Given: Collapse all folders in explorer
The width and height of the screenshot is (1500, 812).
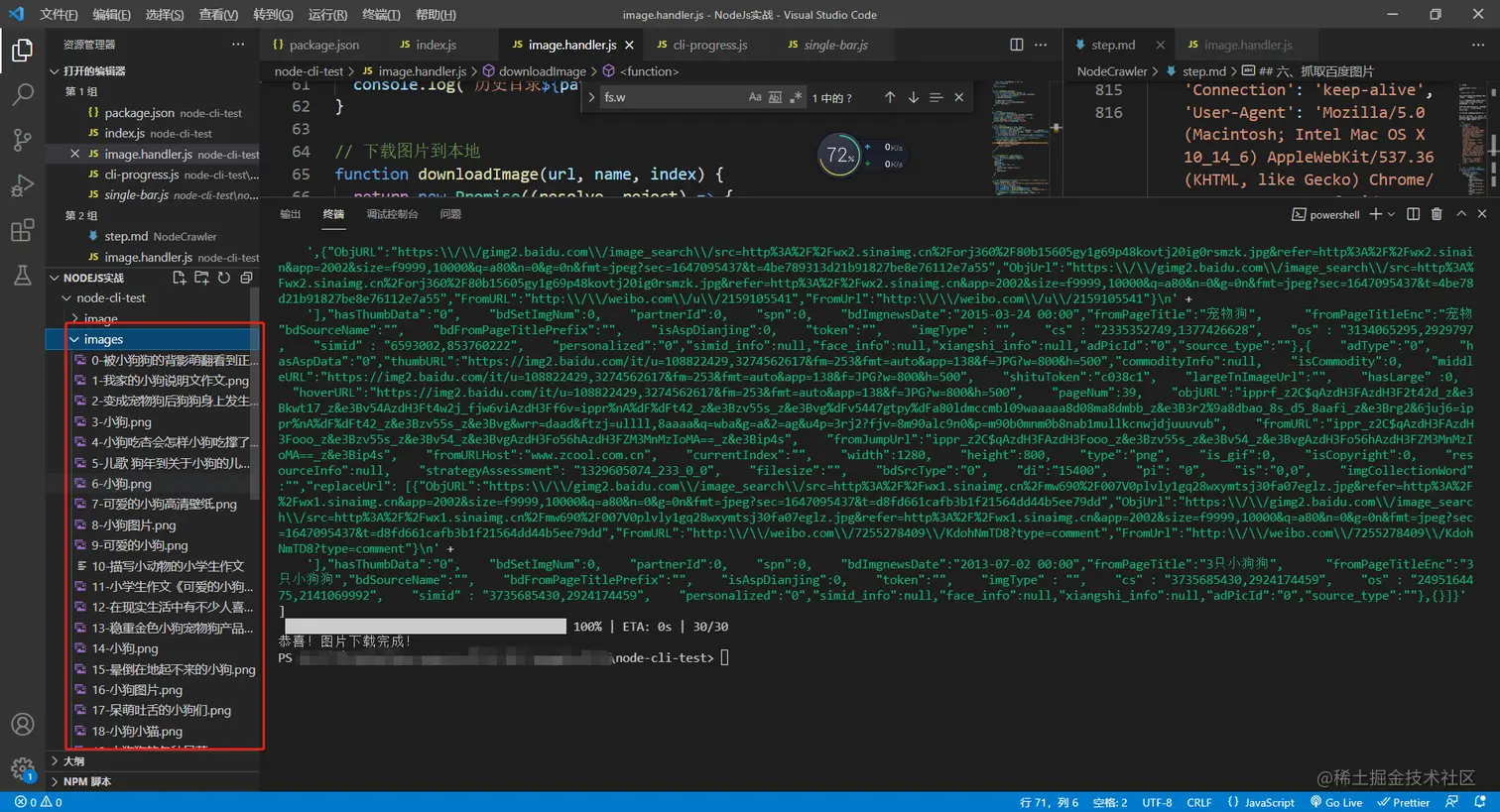Looking at the screenshot, I should [x=246, y=278].
